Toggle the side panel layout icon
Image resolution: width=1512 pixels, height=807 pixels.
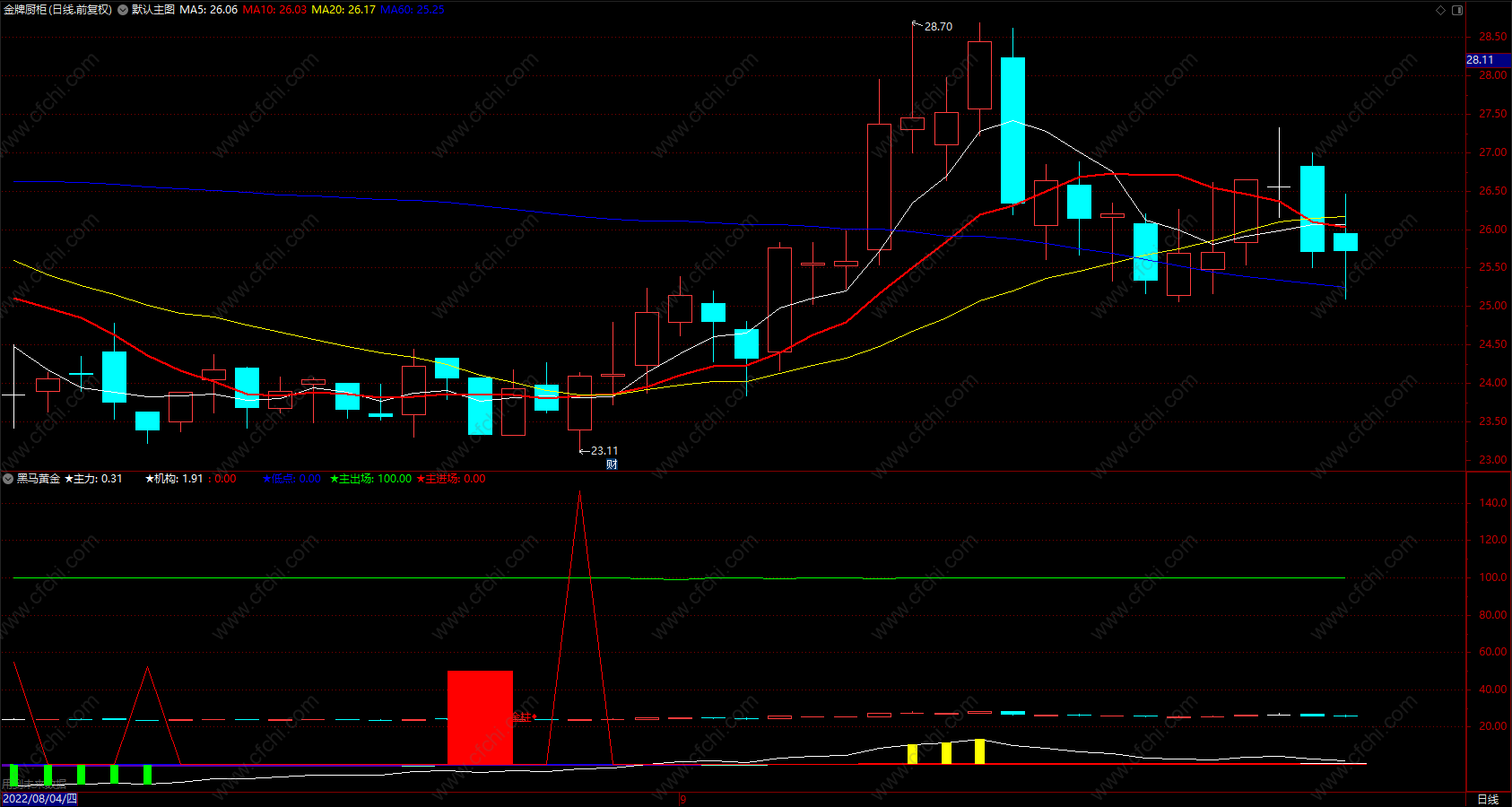pyautogui.click(x=1457, y=10)
